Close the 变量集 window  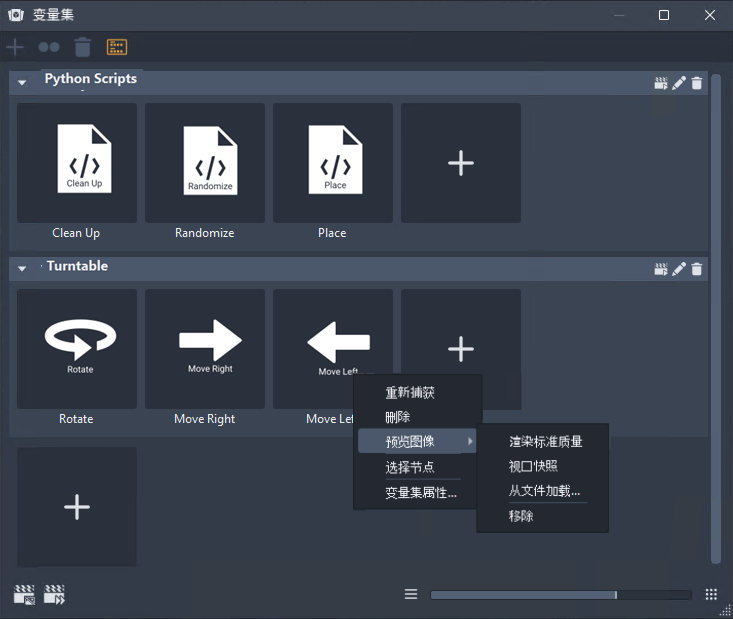(710, 15)
